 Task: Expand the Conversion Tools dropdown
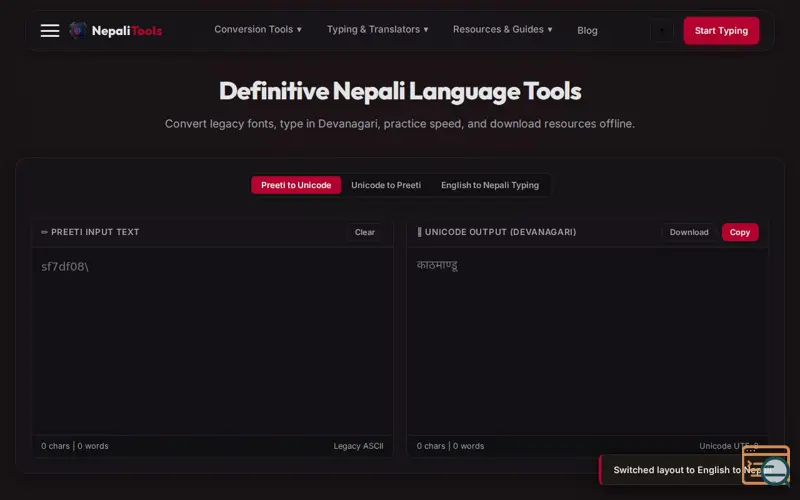click(x=258, y=30)
